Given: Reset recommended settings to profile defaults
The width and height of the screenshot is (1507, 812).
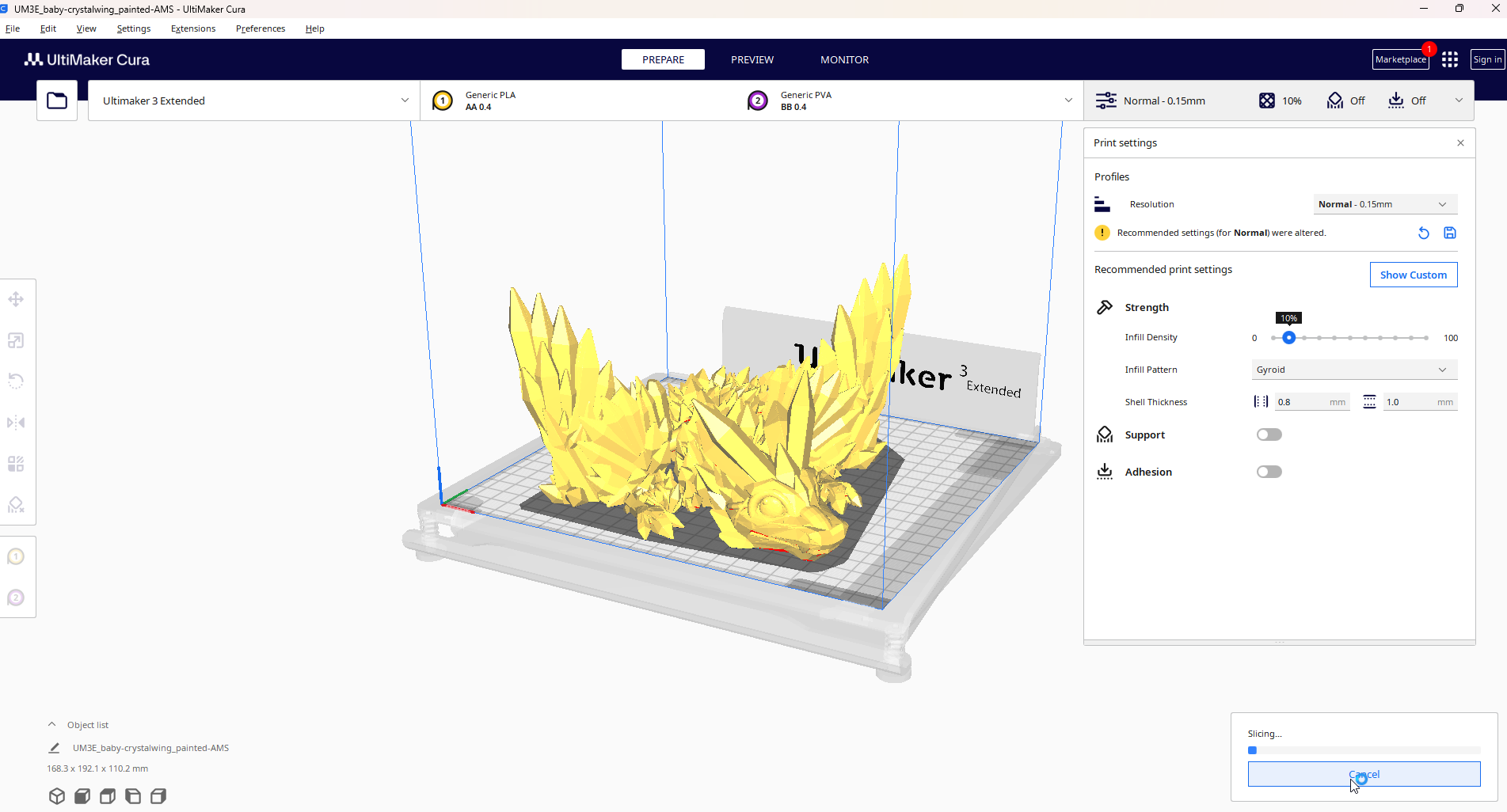Looking at the screenshot, I should point(1423,233).
